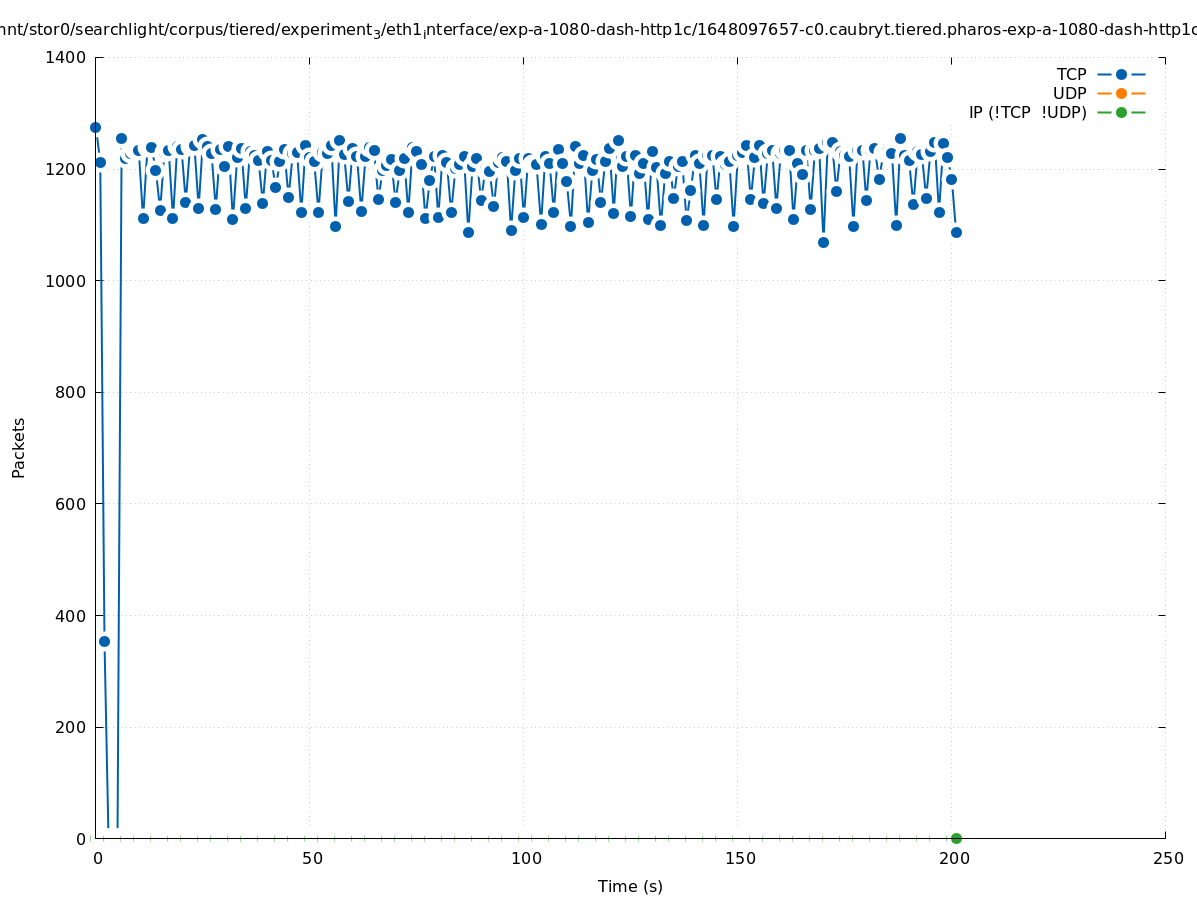Click the 250 x-axis tick label
Screen dimensions: 1197x900
click(1167, 859)
